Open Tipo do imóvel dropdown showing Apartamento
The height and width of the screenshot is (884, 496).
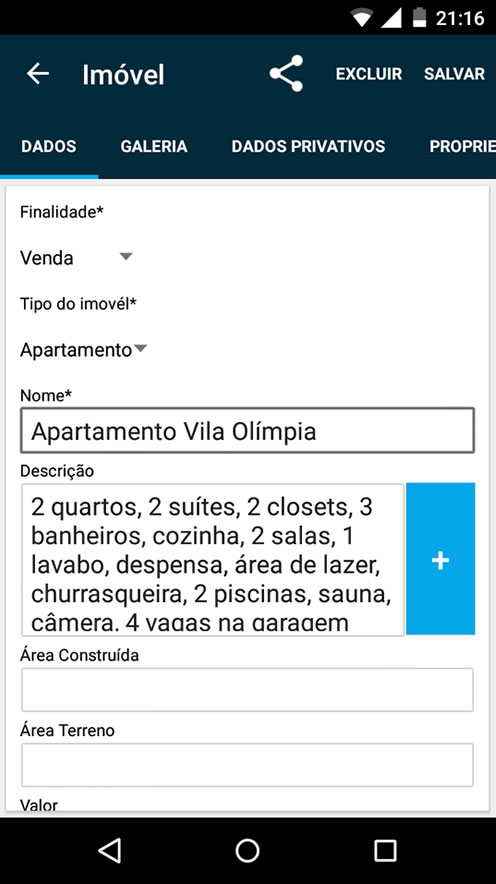coord(83,350)
